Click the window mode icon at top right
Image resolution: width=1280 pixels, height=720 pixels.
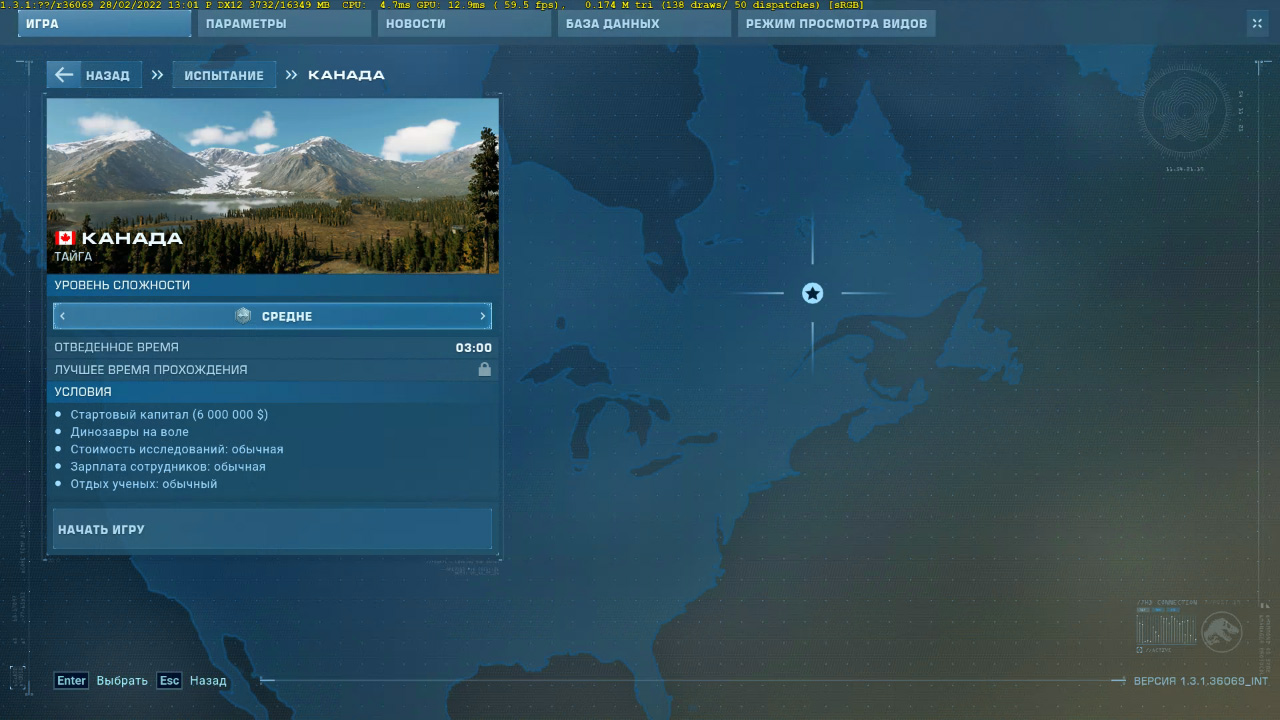coord(1257,24)
